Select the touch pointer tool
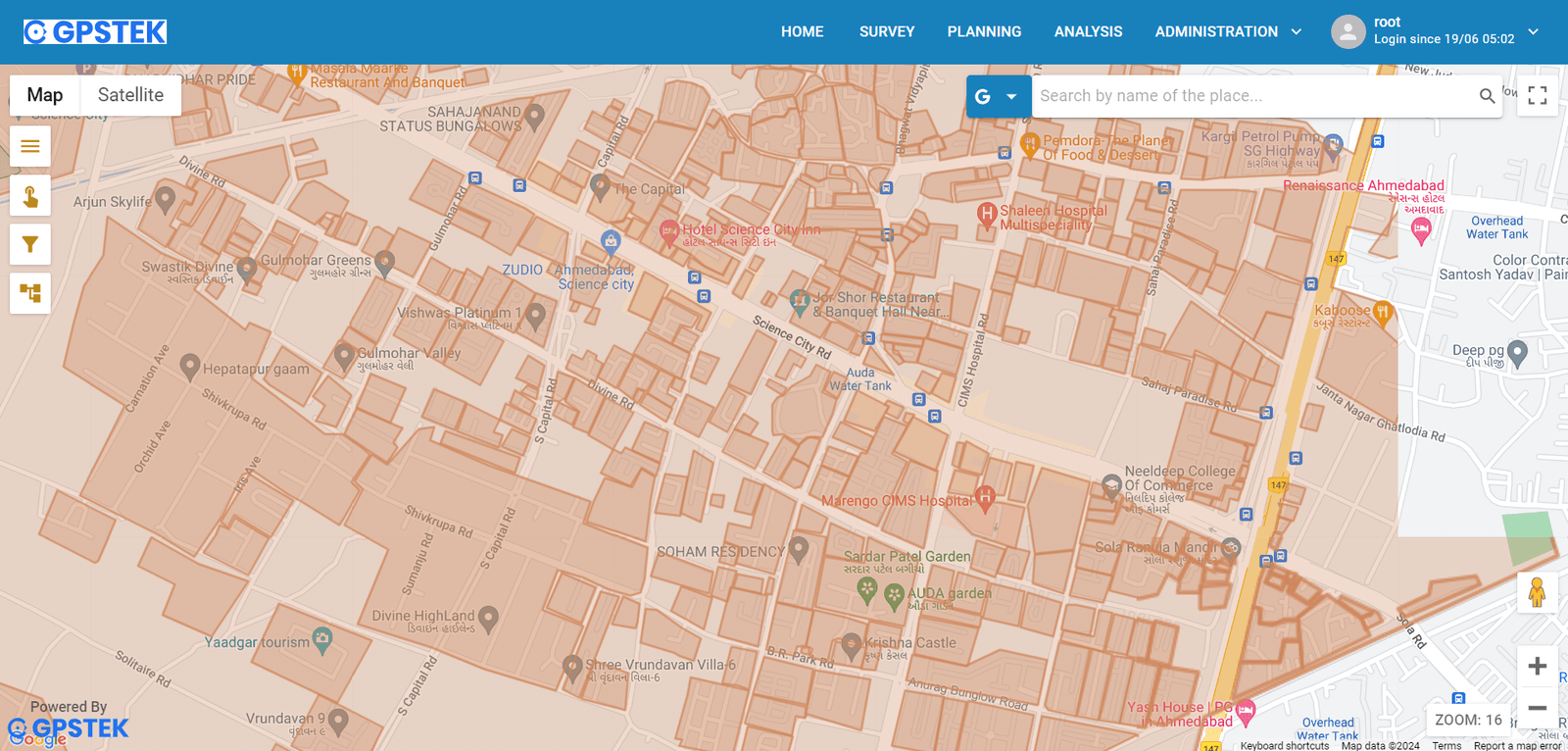The image size is (1568, 751). (30, 196)
